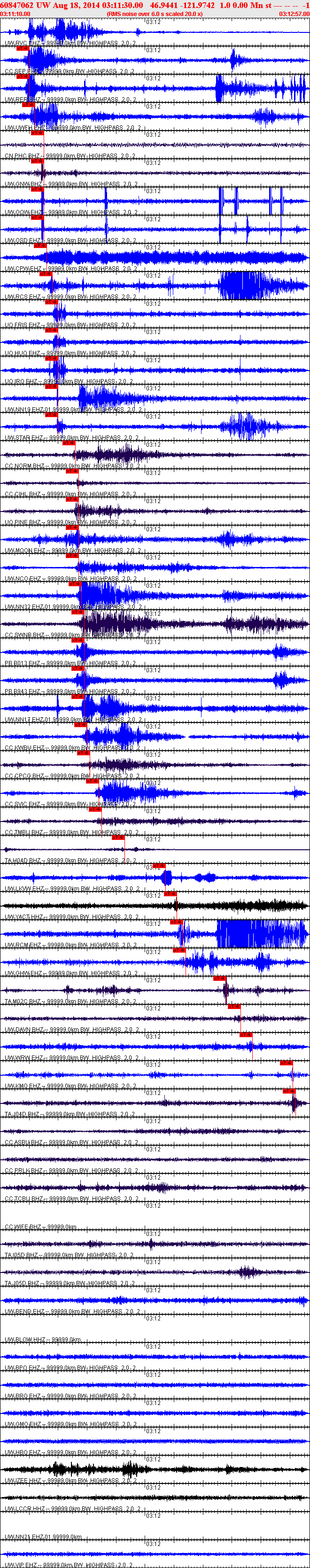
Task: Select the CC.SWNB BHZ station label
Action: click(x=72, y=636)
